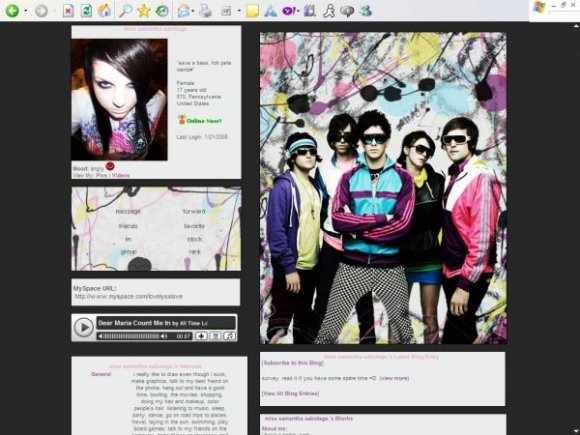Click the song title display in music player
Screen dimensions: 580x435
point(166,323)
